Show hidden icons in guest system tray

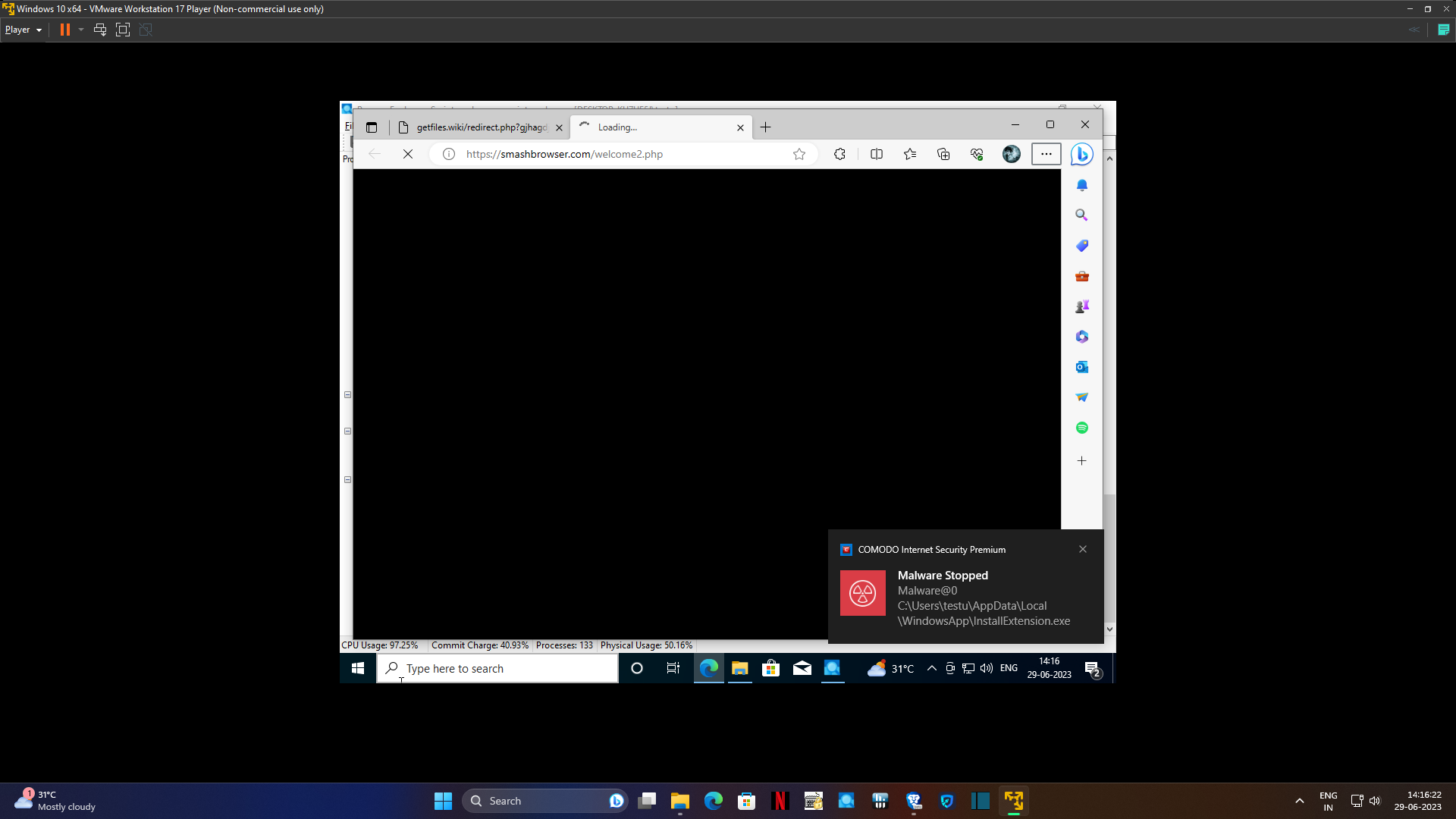[x=932, y=668]
